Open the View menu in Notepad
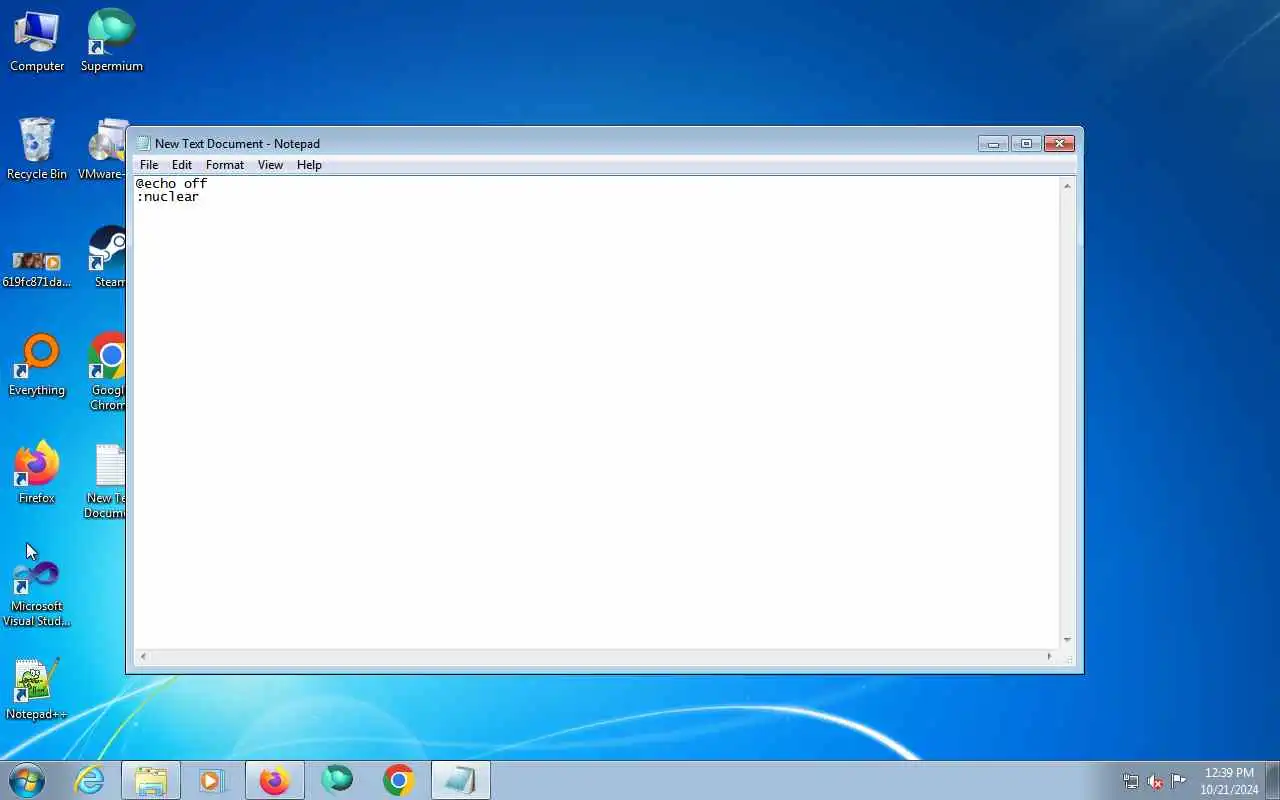The image size is (1280, 800). pos(270,165)
